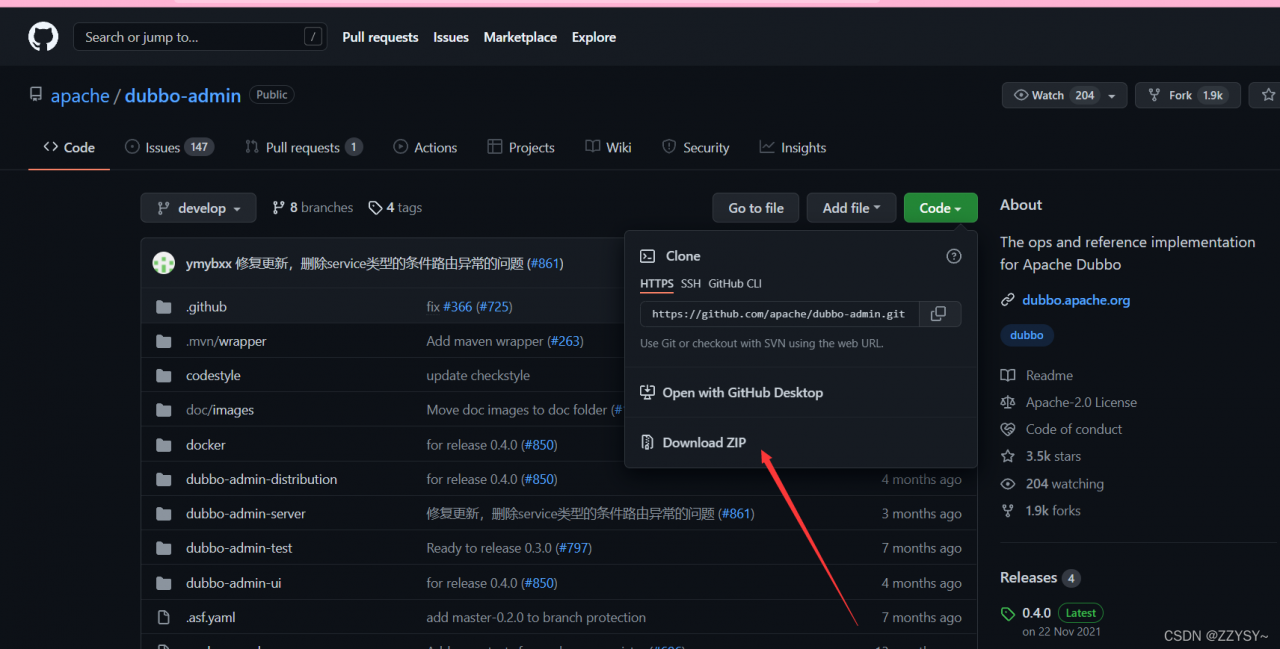Open the Projects tab

521,147
